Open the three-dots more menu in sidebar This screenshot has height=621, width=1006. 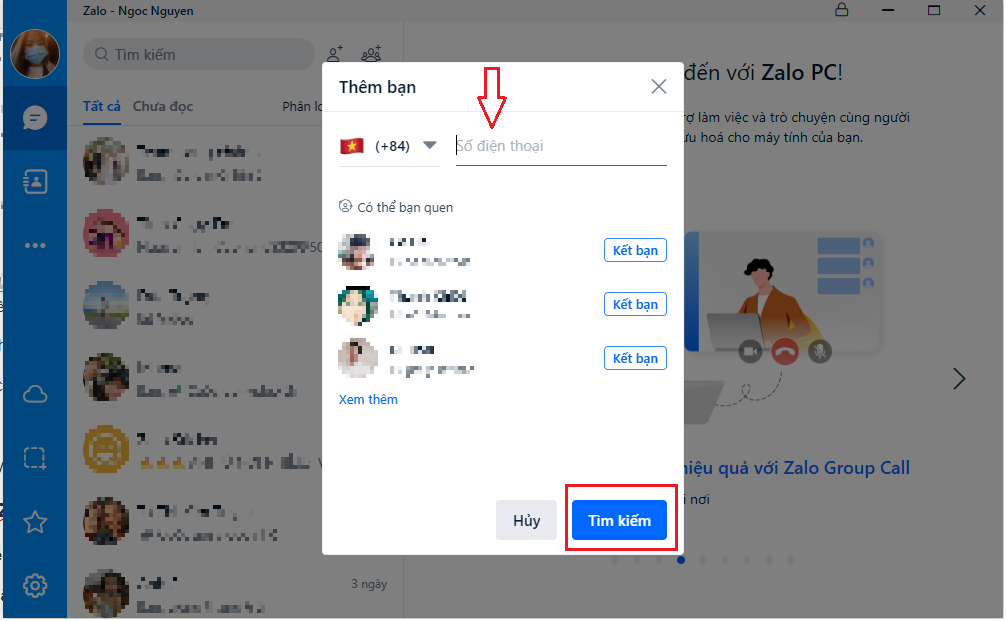(x=35, y=245)
